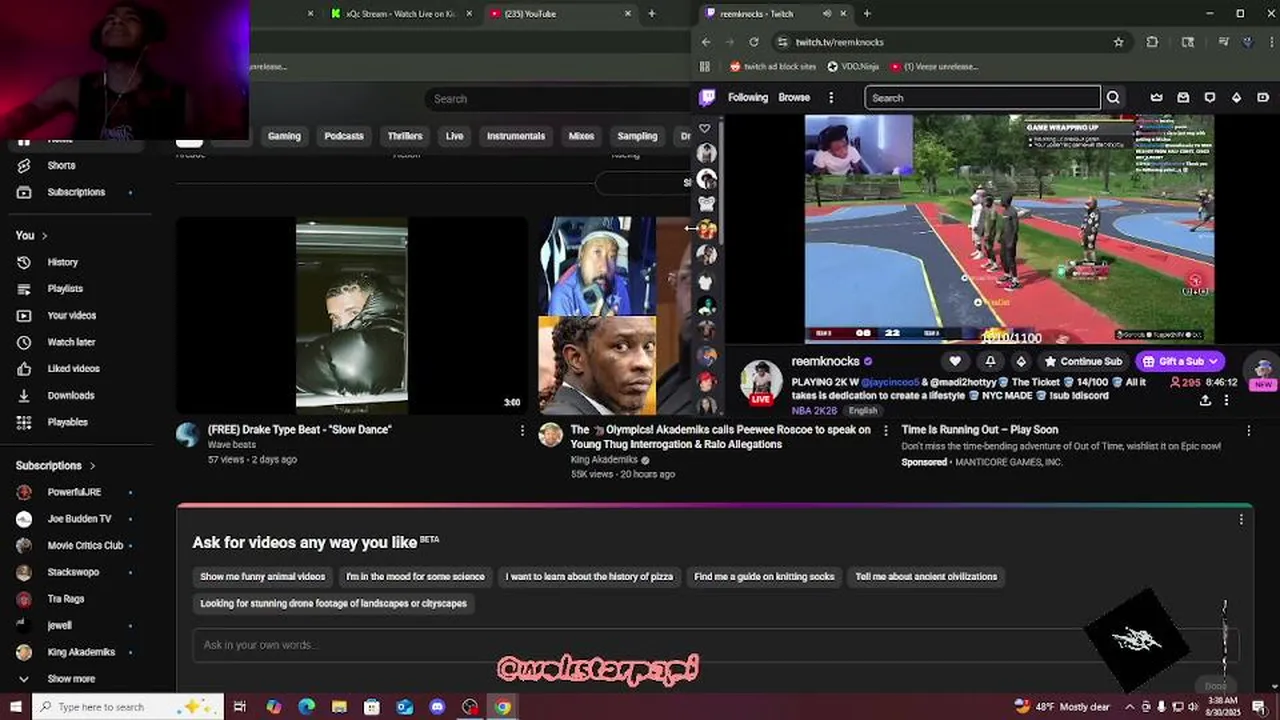
Task: Open Downloads in YouTube sidebar
Action: pyautogui.click(x=70, y=395)
